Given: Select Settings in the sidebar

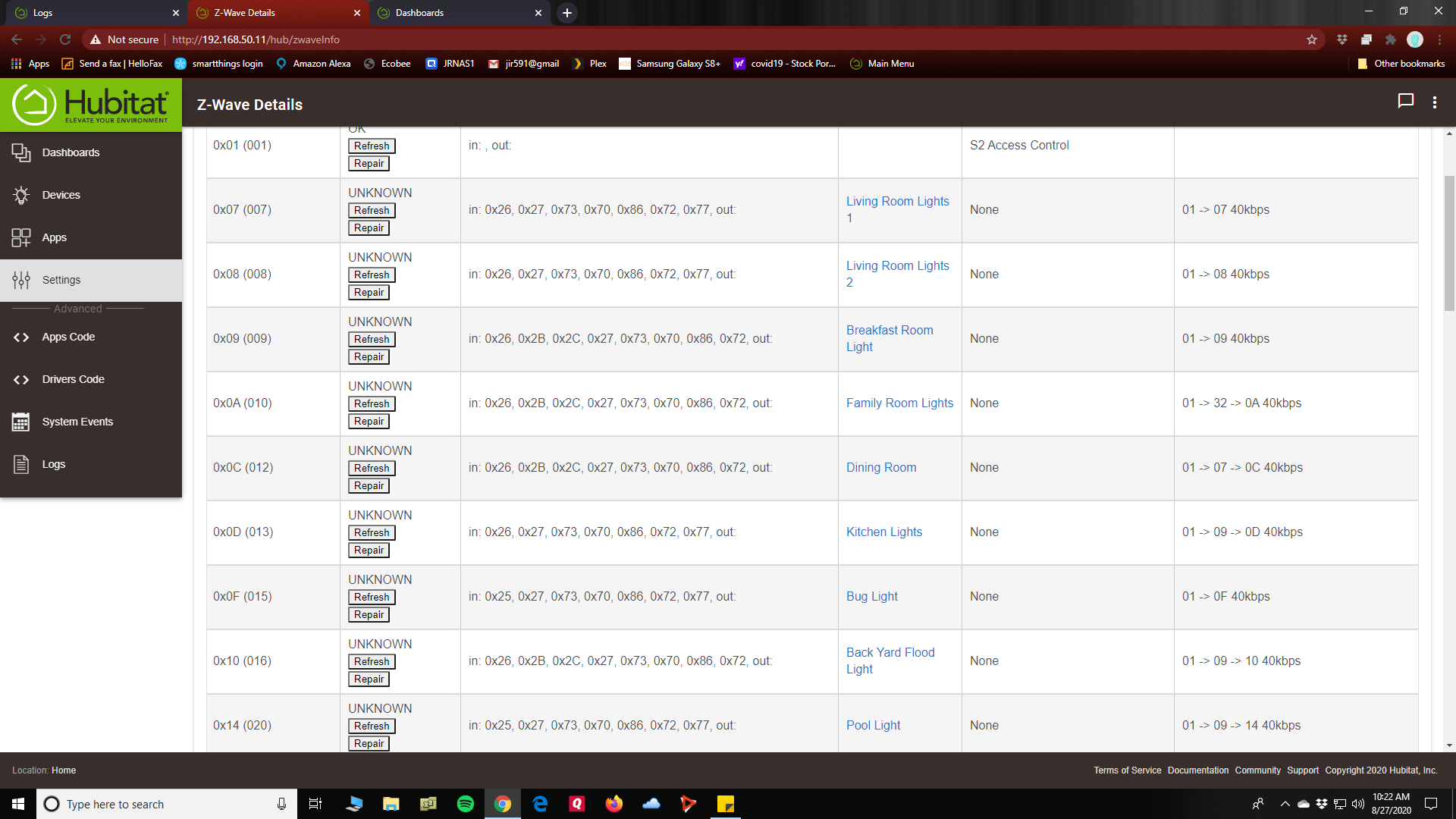Looking at the screenshot, I should [91, 280].
